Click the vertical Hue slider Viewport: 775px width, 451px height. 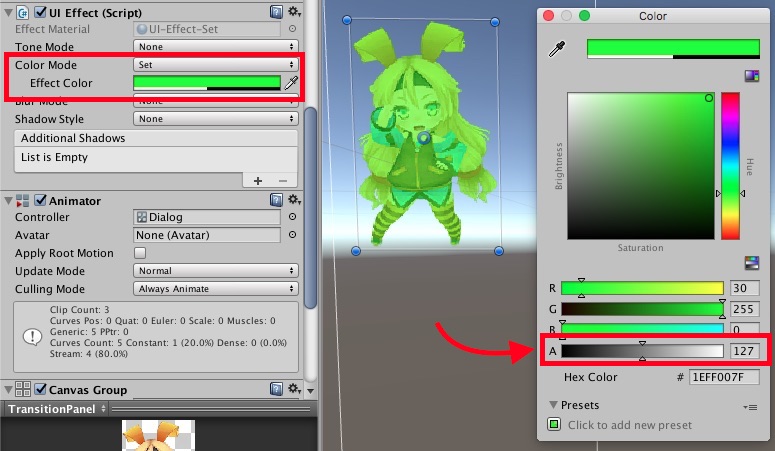pyautogui.click(x=731, y=166)
